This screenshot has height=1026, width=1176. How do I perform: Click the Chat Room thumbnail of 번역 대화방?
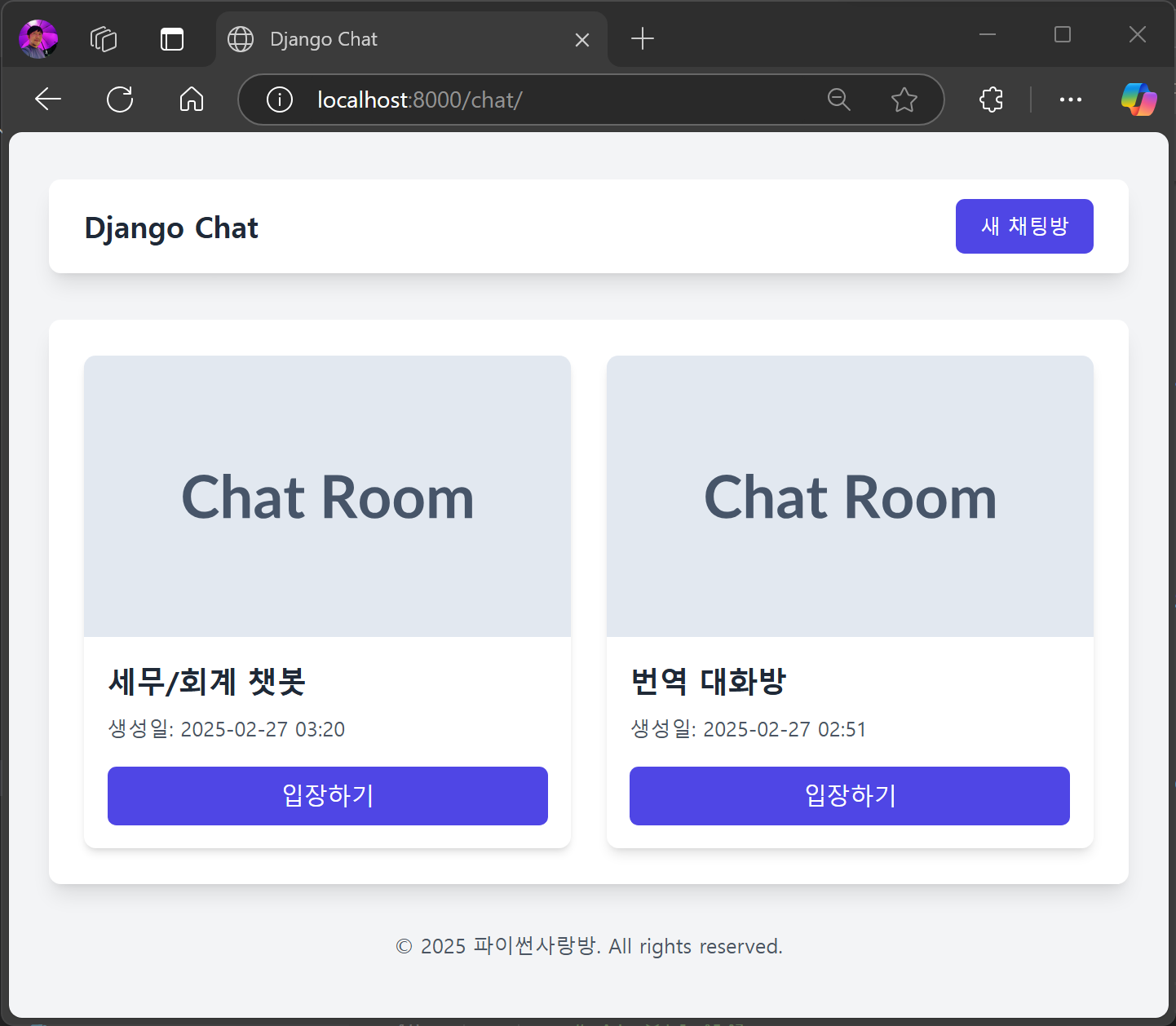(849, 496)
